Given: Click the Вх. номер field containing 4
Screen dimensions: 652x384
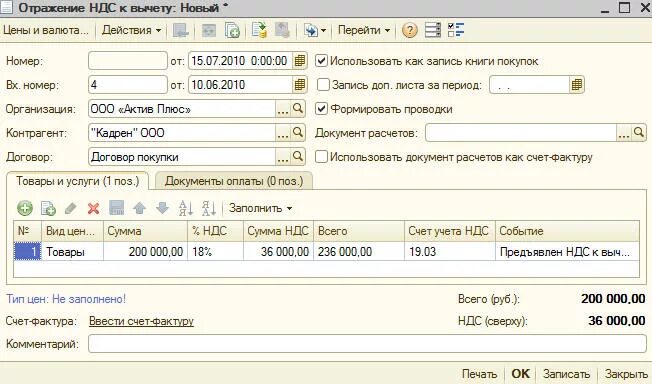Looking at the screenshot, I should [128, 85].
